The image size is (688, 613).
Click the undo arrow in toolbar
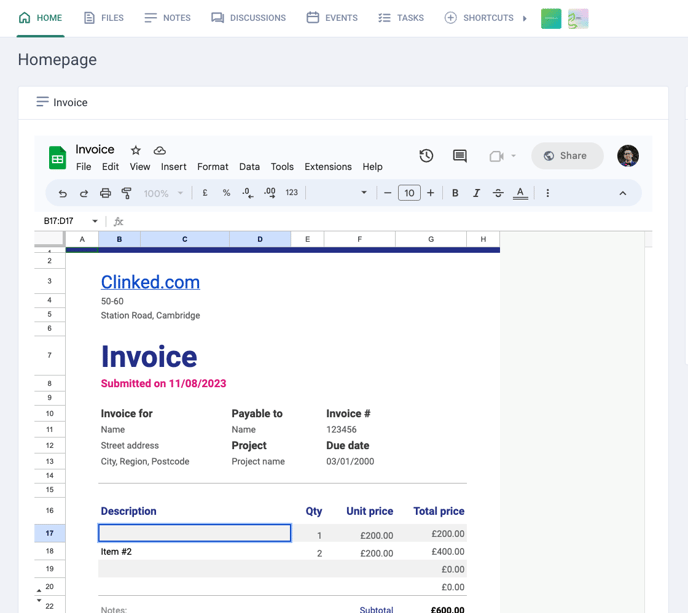point(63,193)
